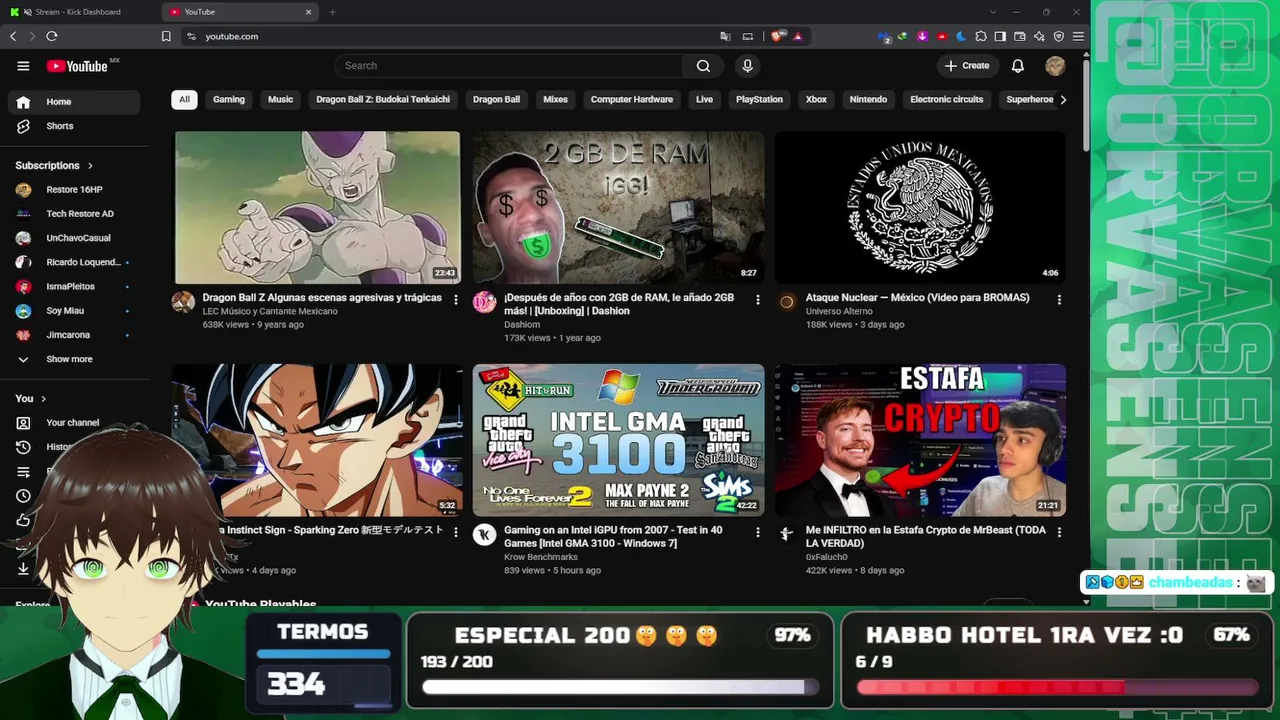Select the Gaming filter chip
The image size is (1280, 720).
point(229,100)
